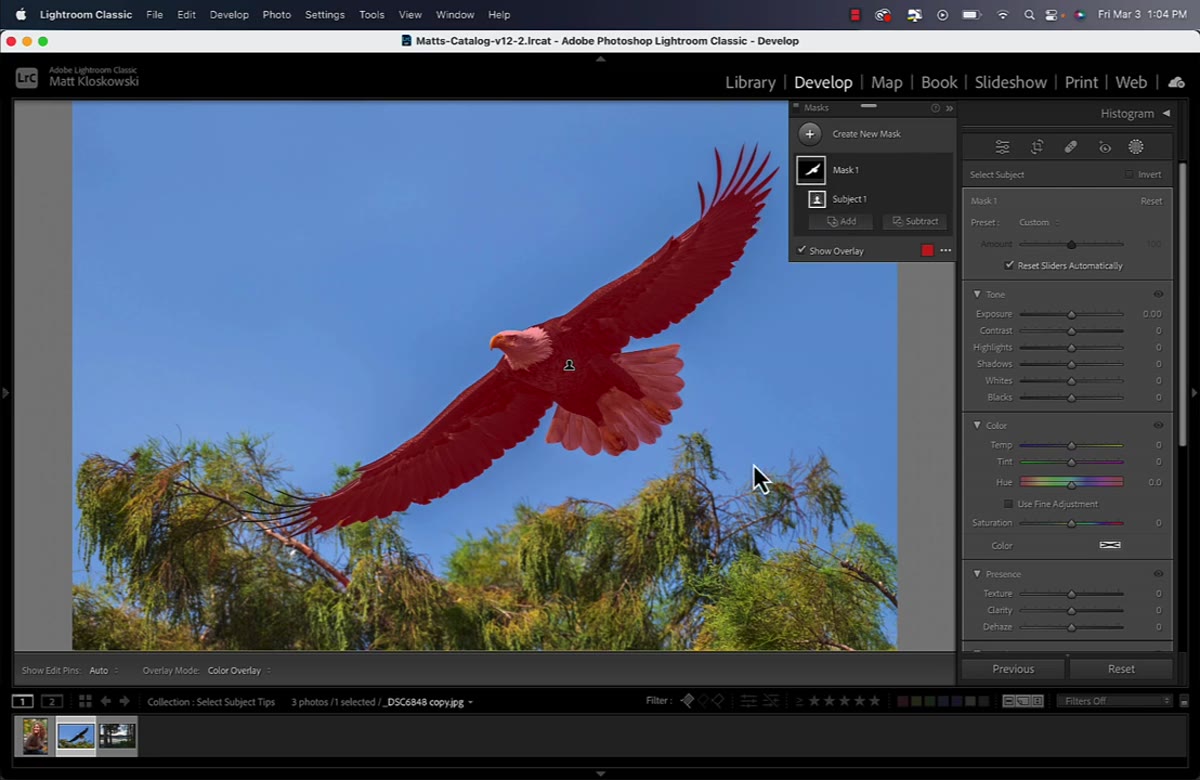
Task: Click the Exposure slider handle
Action: 1071,314
